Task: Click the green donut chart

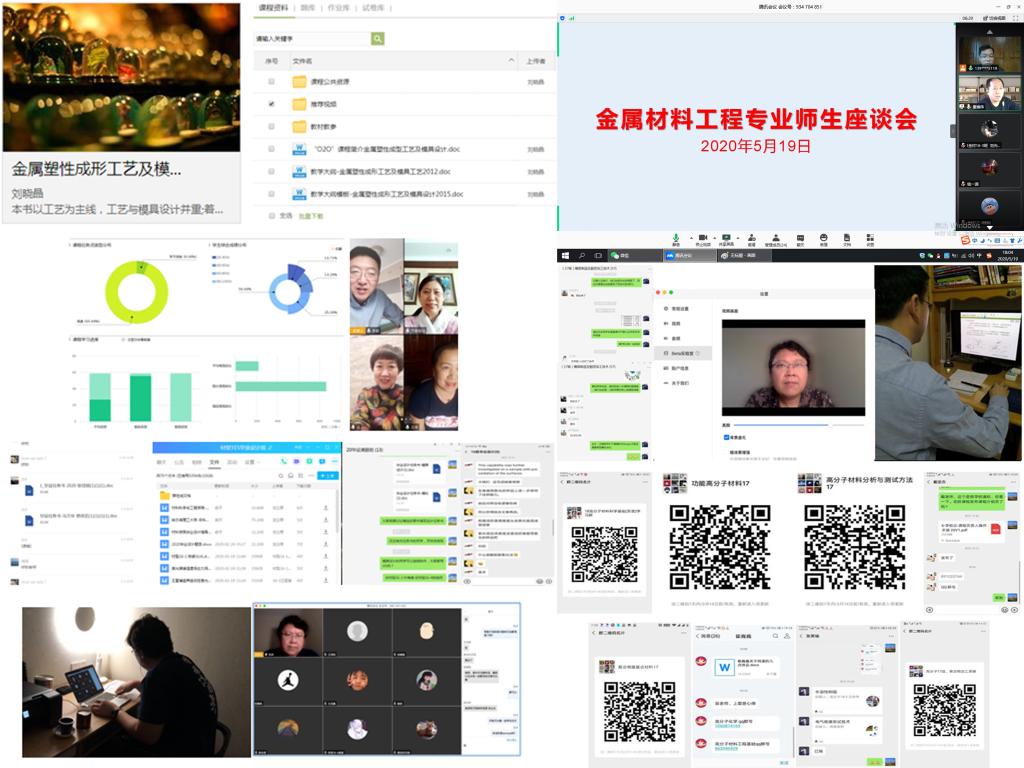Action: [136, 292]
